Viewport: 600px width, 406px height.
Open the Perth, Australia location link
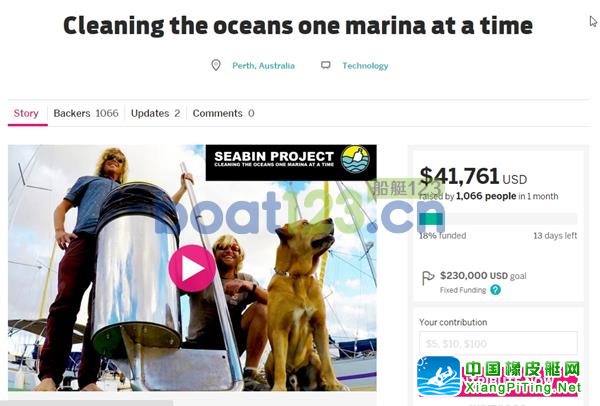[x=264, y=66]
